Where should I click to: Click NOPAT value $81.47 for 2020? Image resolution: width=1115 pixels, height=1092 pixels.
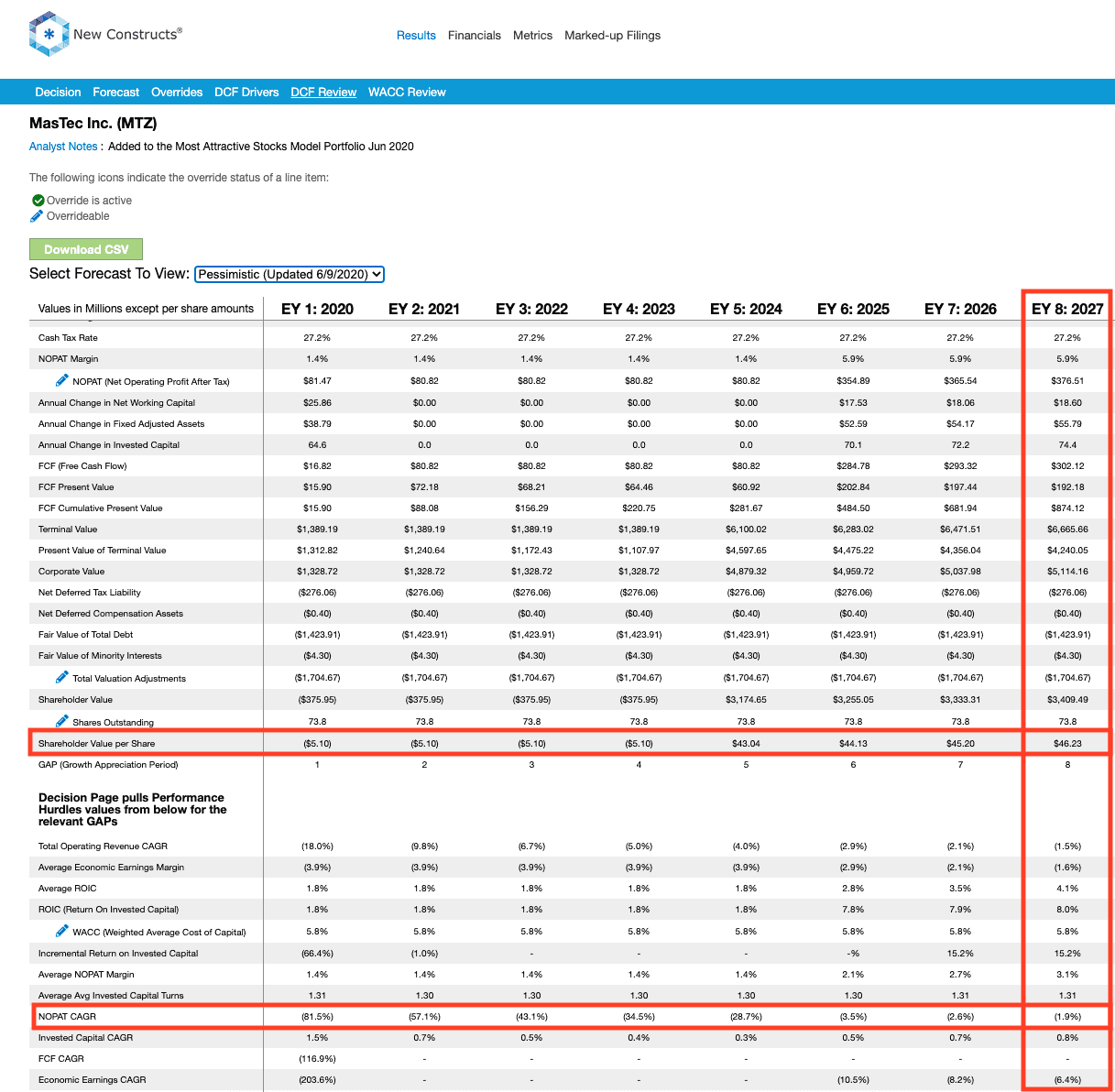[317, 381]
